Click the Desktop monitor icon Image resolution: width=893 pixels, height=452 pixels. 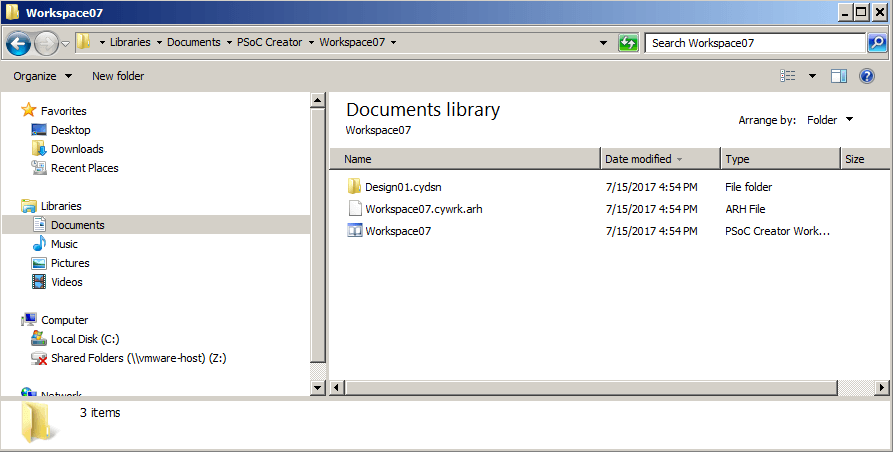[x=39, y=130]
